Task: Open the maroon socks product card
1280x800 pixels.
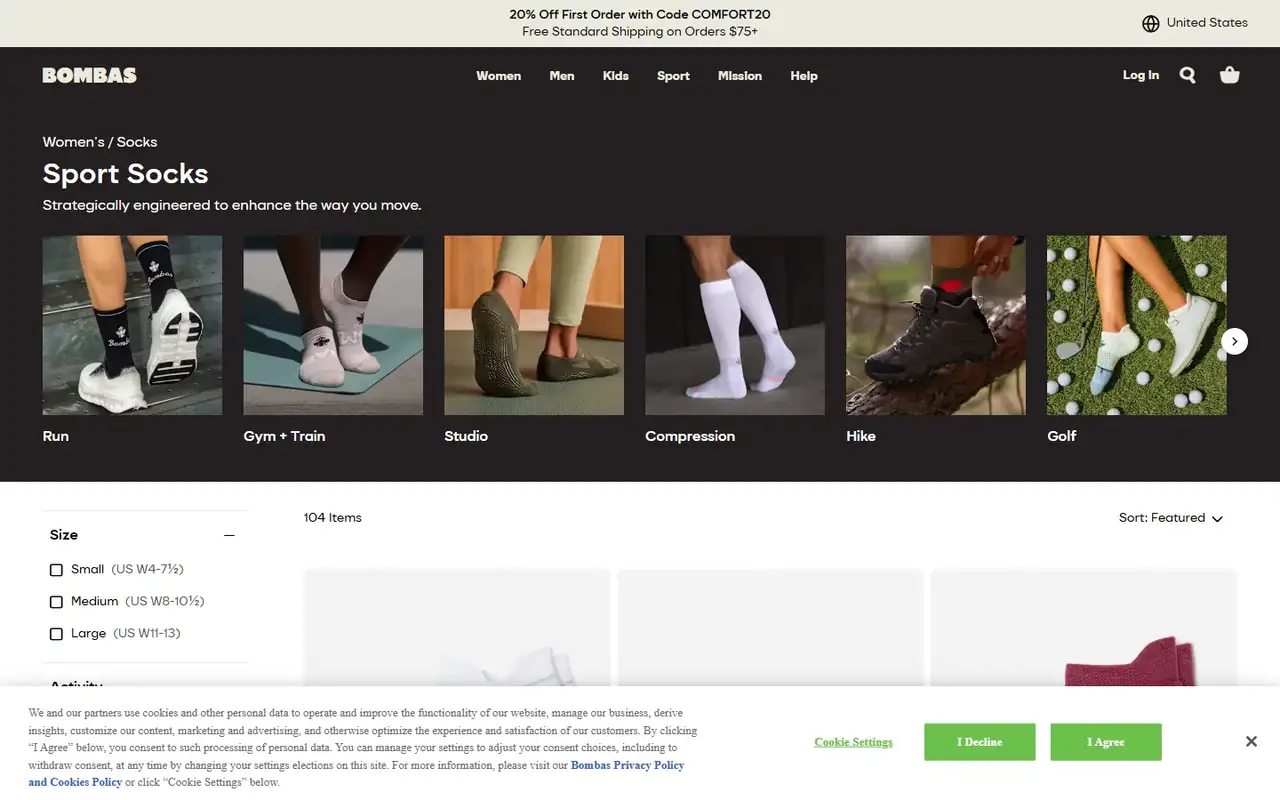Action: (x=1084, y=628)
